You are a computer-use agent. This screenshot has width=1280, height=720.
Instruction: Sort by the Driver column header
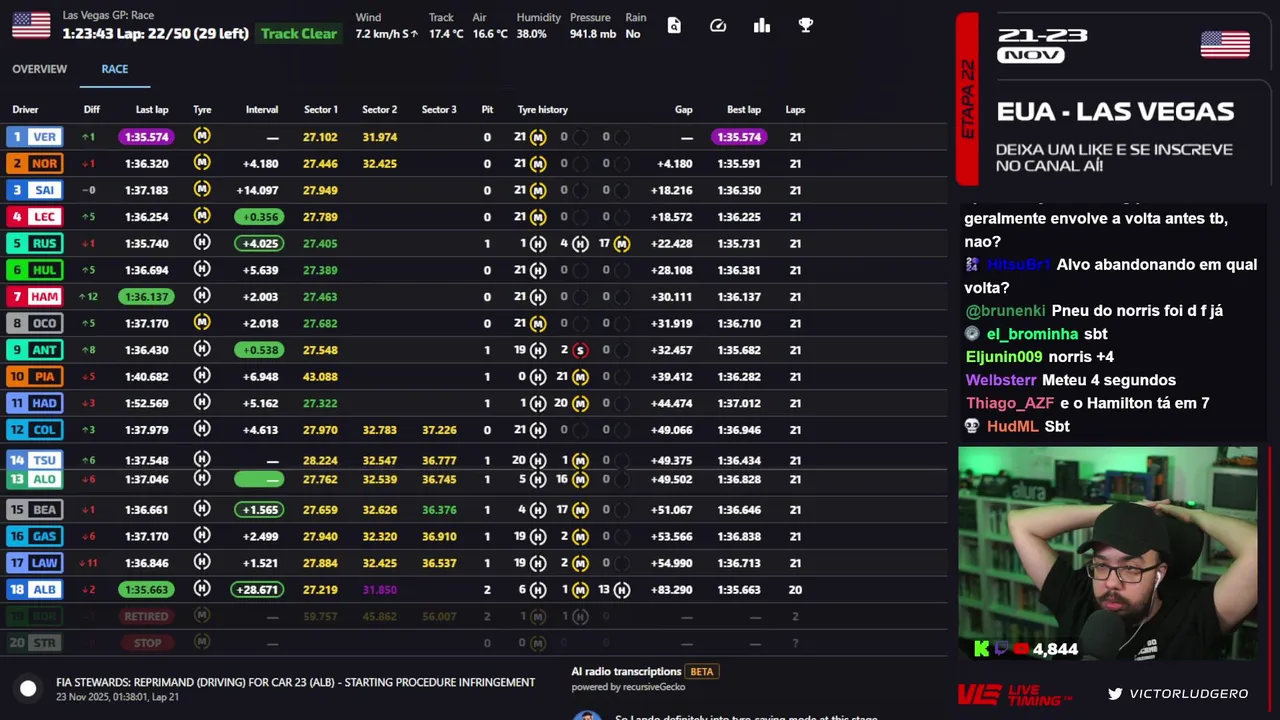pyautogui.click(x=25, y=110)
